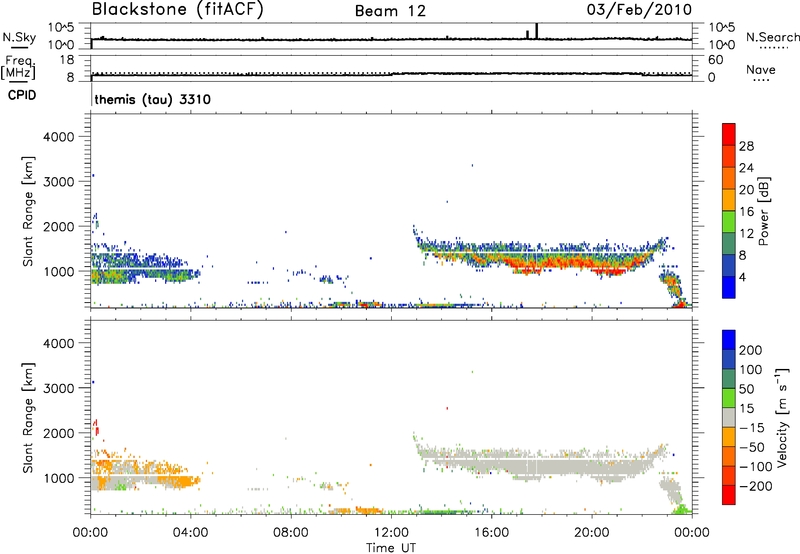Click the "Power [dB]" colorbar title
This screenshot has height=554, width=800.
pyautogui.click(x=763, y=211)
